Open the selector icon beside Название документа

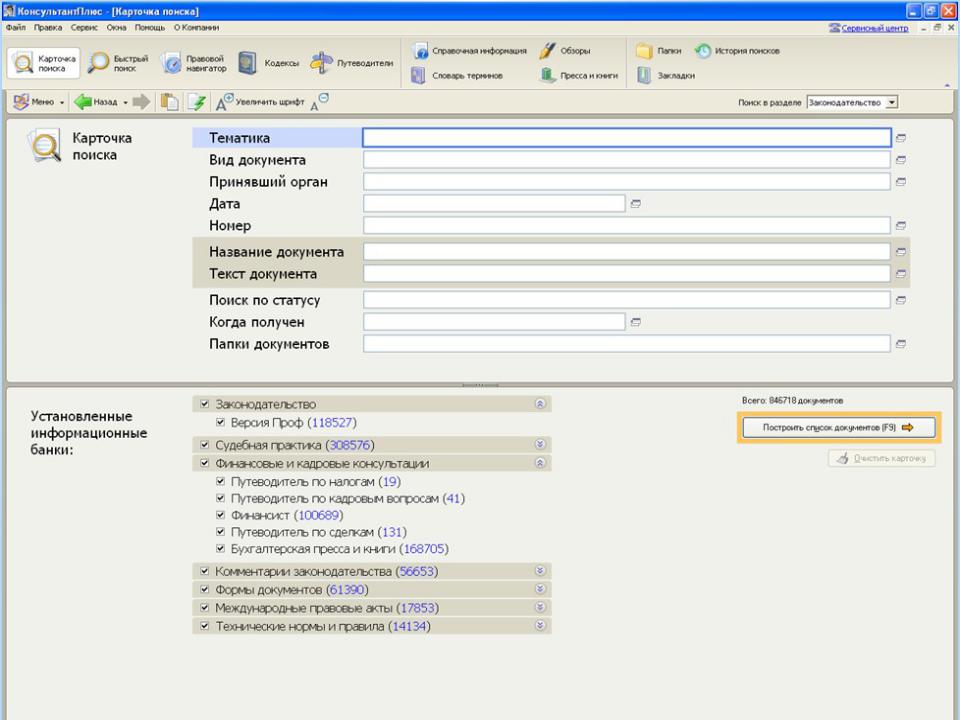point(901,252)
